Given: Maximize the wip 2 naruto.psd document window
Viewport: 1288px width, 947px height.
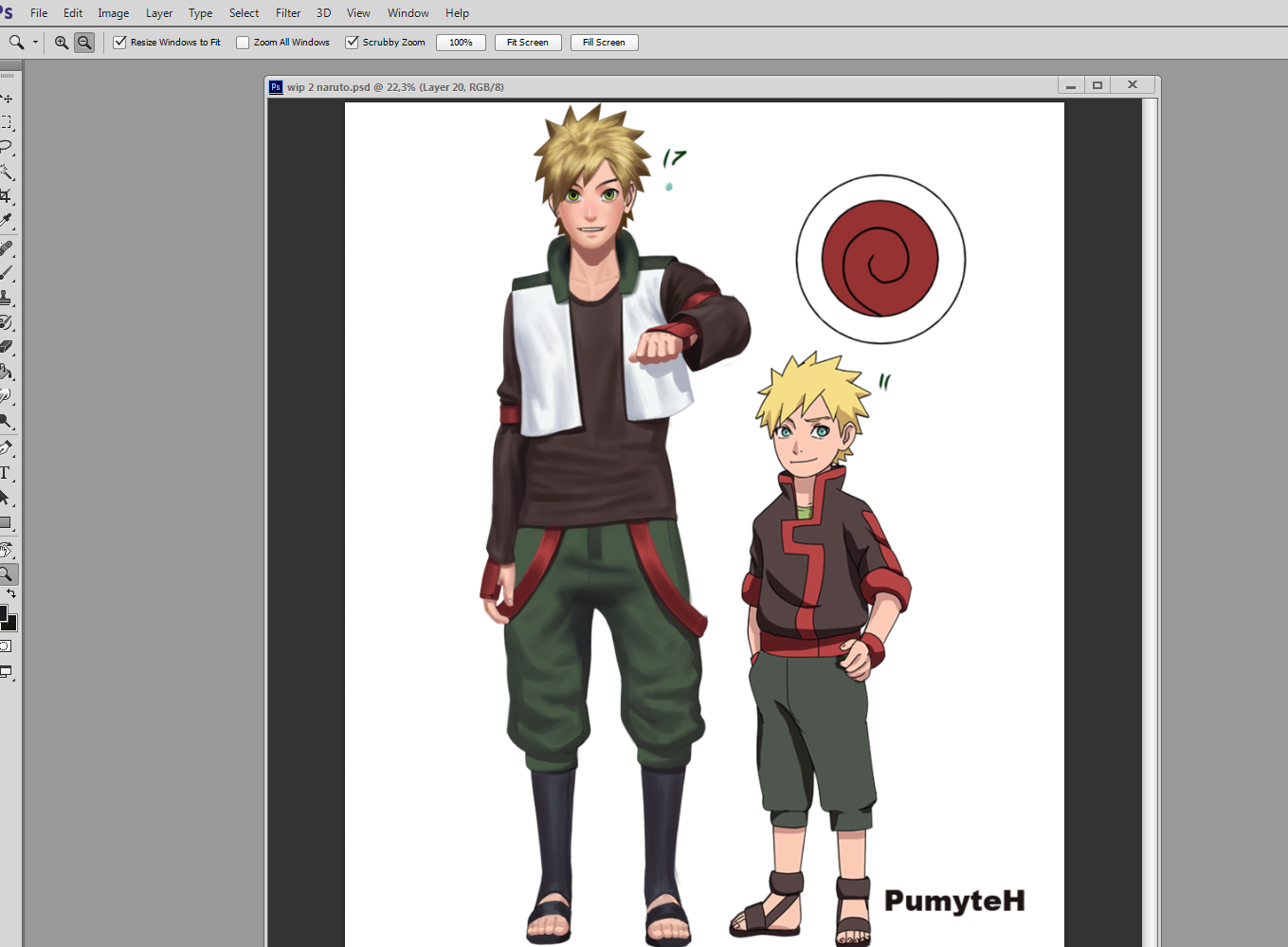Looking at the screenshot, I should (1098, 85).
